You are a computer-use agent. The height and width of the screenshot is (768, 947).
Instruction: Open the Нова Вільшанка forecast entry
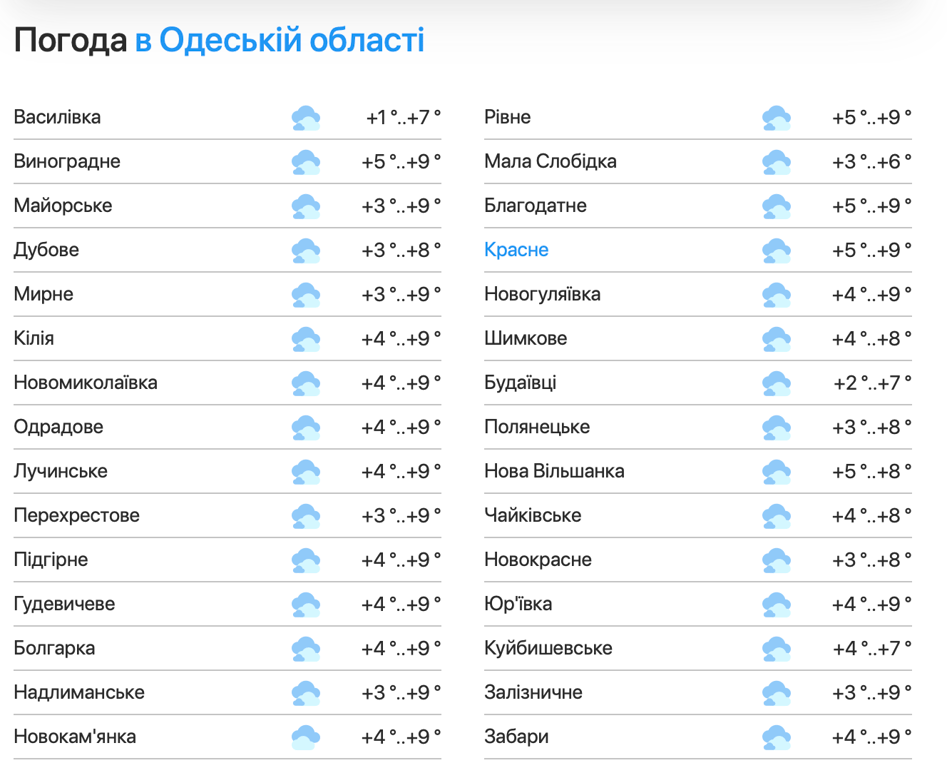pyautogui.click(x=554, y=471)
